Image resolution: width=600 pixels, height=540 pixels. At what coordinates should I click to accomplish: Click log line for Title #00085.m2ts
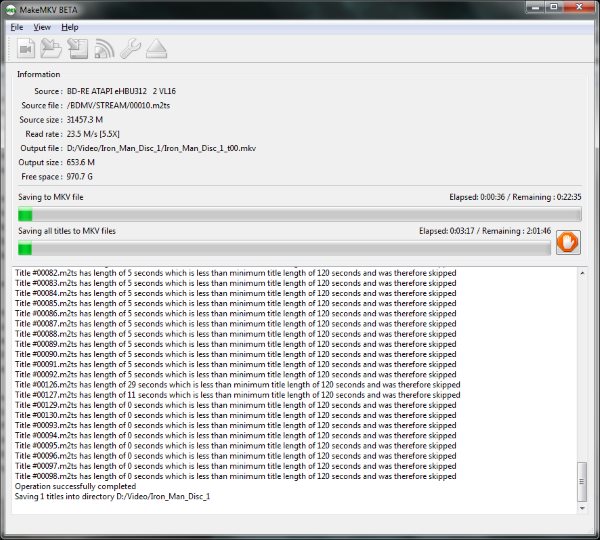click(235, 303)
